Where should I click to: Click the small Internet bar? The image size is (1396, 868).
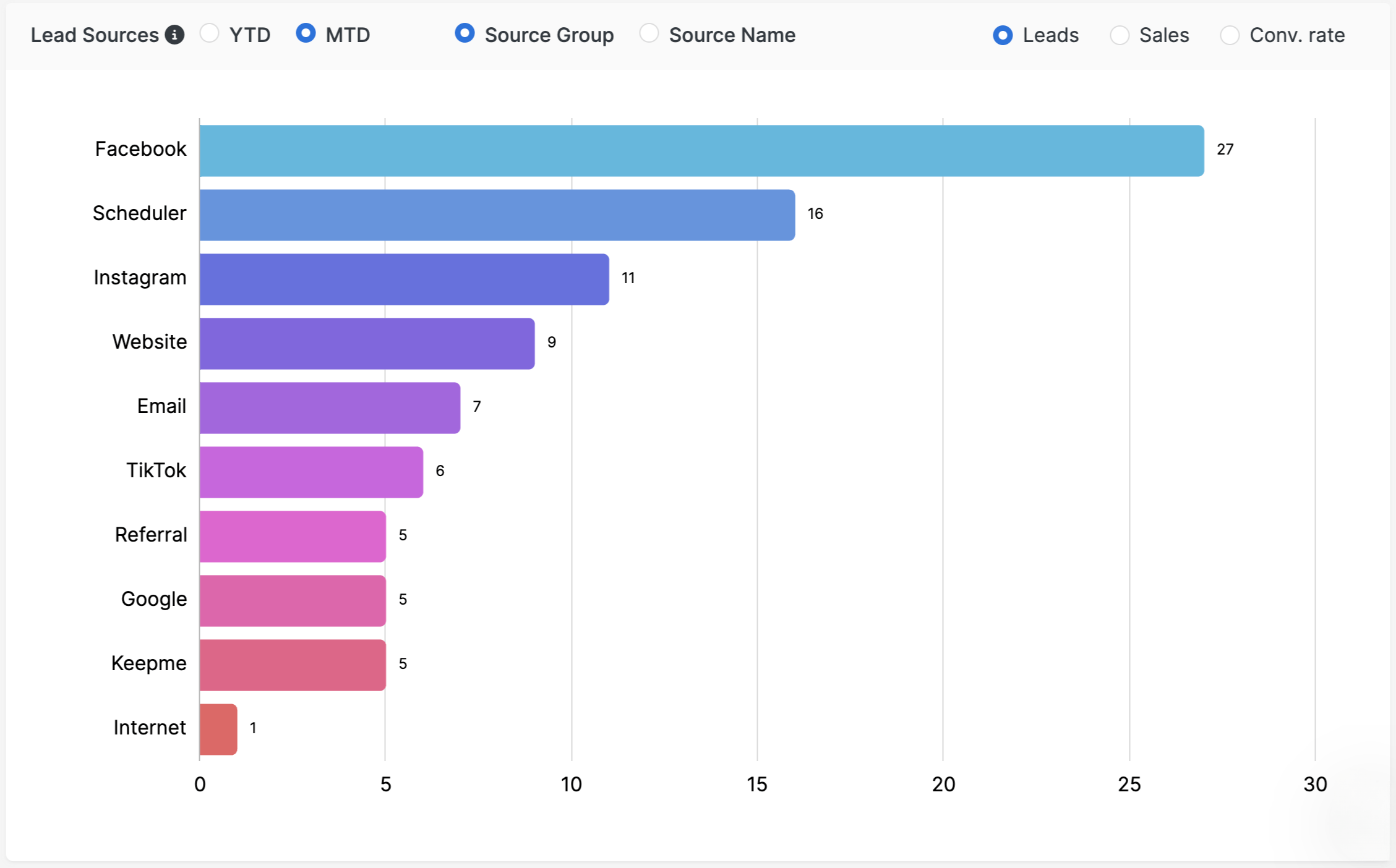(x=218, y=730)
